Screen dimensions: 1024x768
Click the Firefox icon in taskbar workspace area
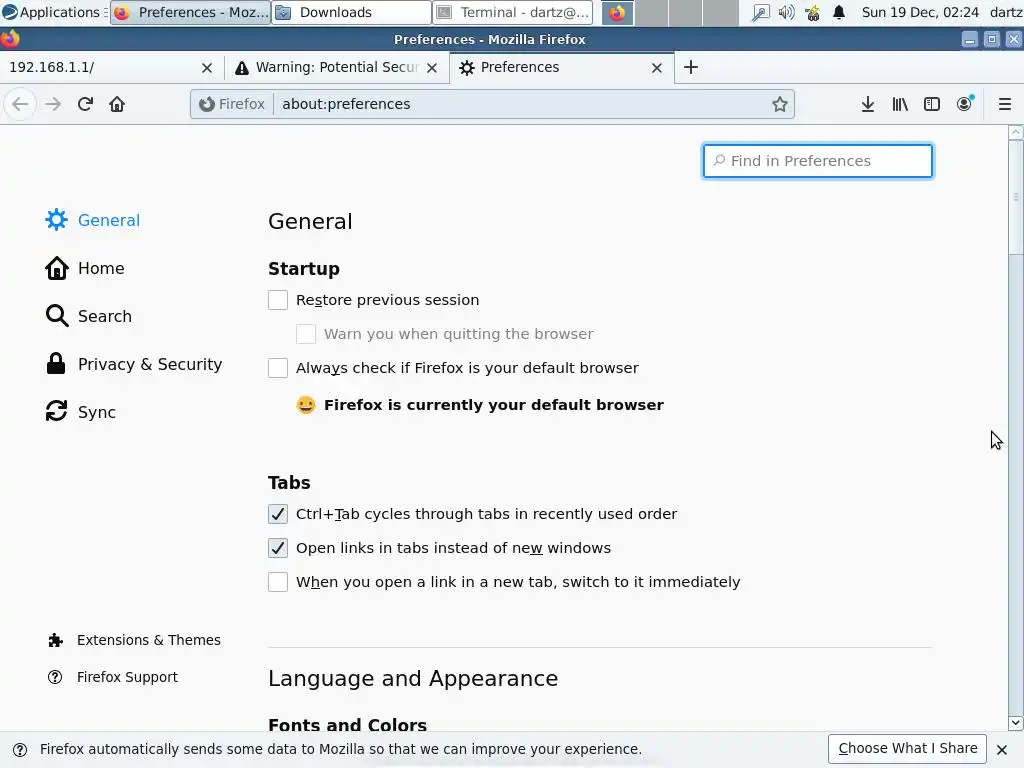(617, 12)
